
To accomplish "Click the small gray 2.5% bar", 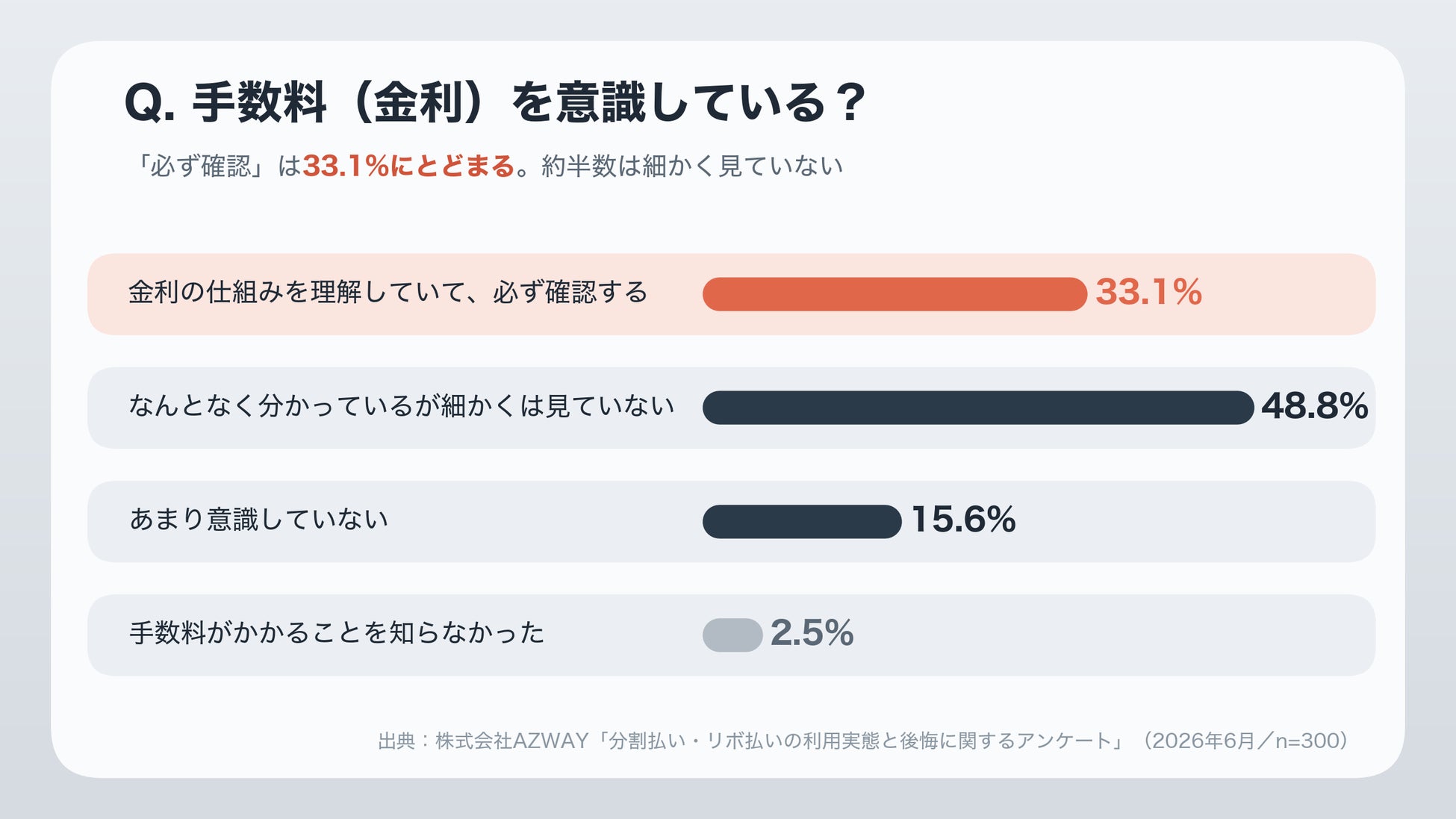I will 732,635.
